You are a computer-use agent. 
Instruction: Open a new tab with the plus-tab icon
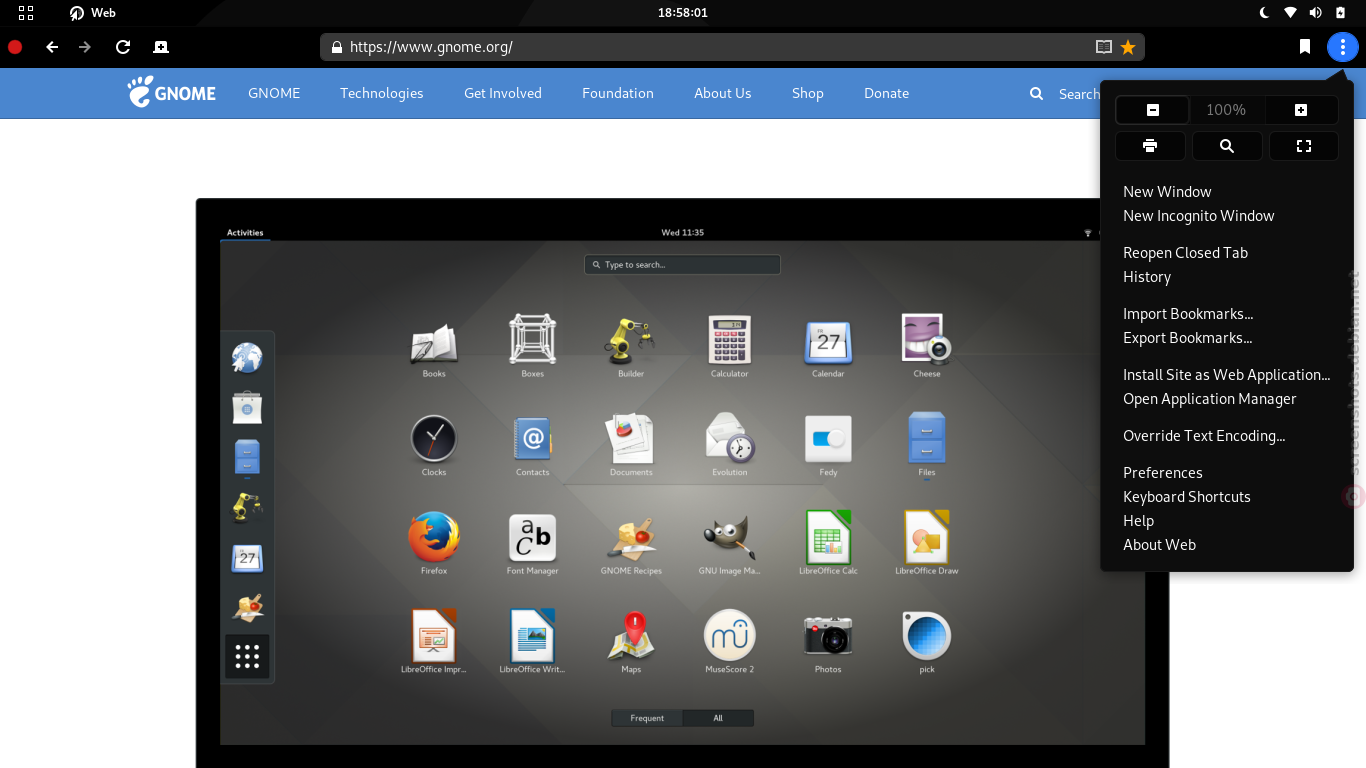click(160, 47)
